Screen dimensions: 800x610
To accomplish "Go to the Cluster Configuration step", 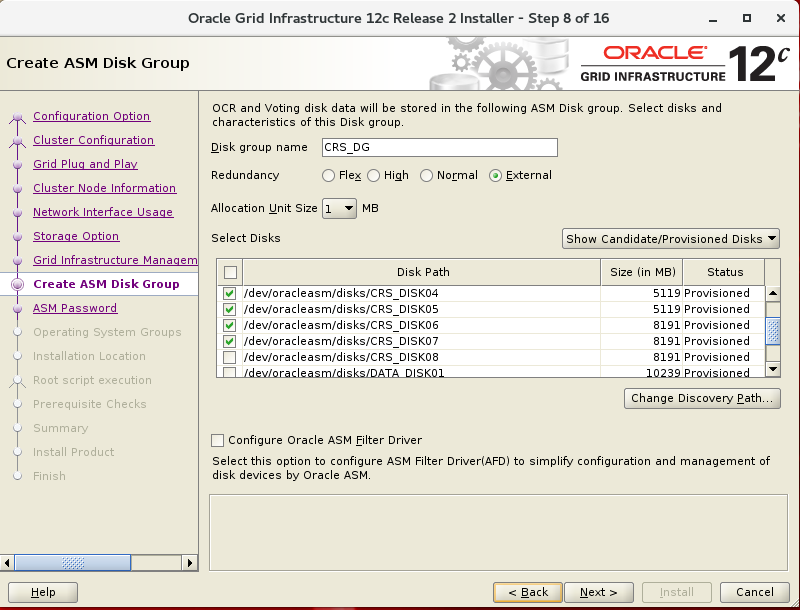I will tap(93, 140).
